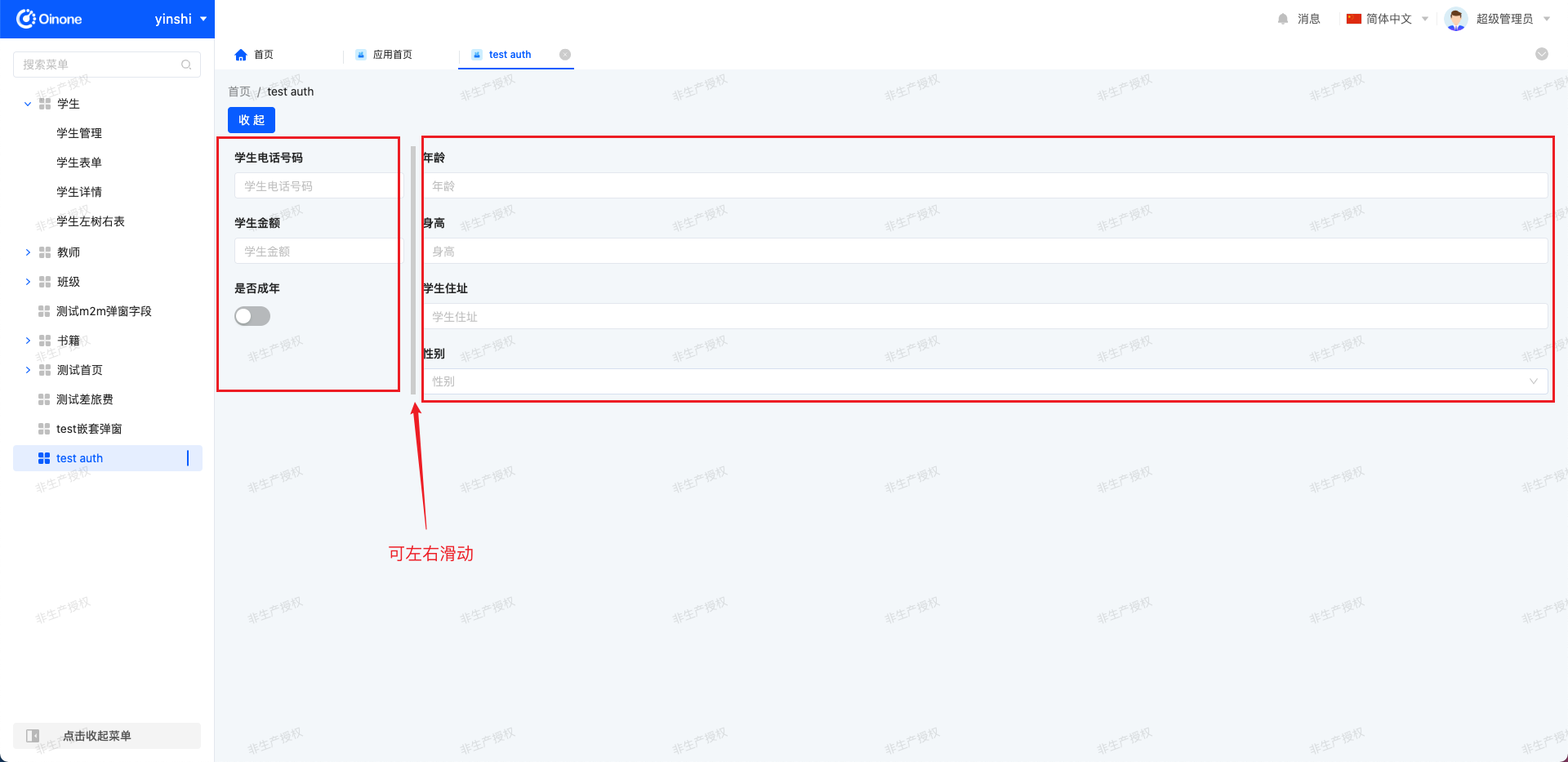The image size is (1568, 762).
Task: Click the 收起 button
Action: pyautogui.click(x=252, y=120)
